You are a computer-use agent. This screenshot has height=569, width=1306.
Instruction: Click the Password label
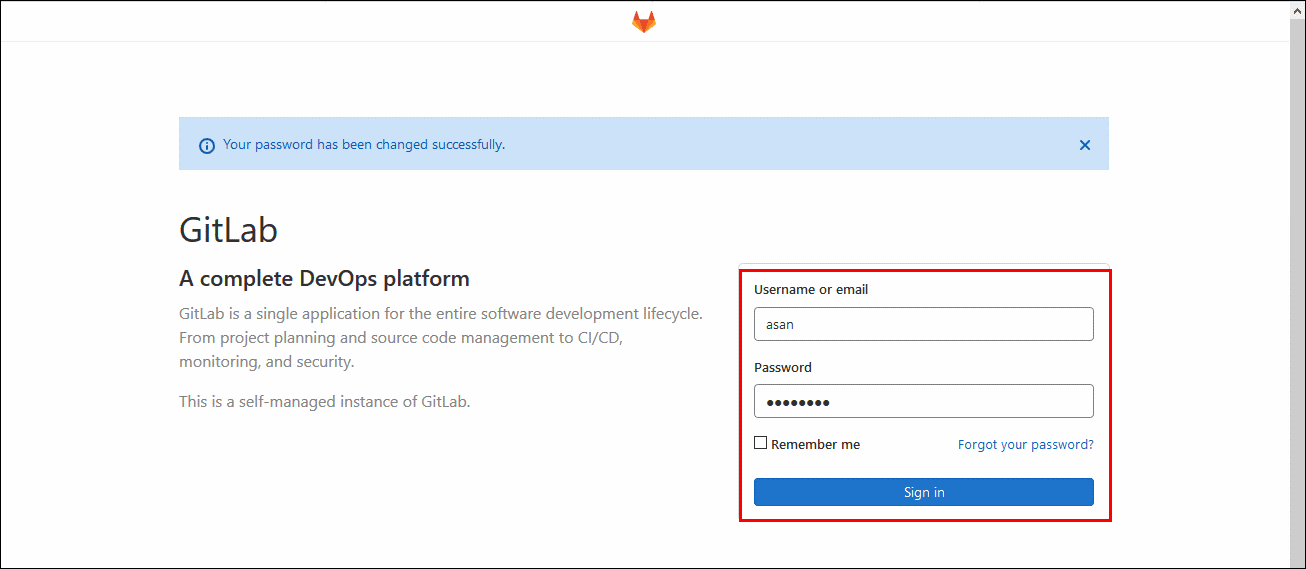(783, 367)
